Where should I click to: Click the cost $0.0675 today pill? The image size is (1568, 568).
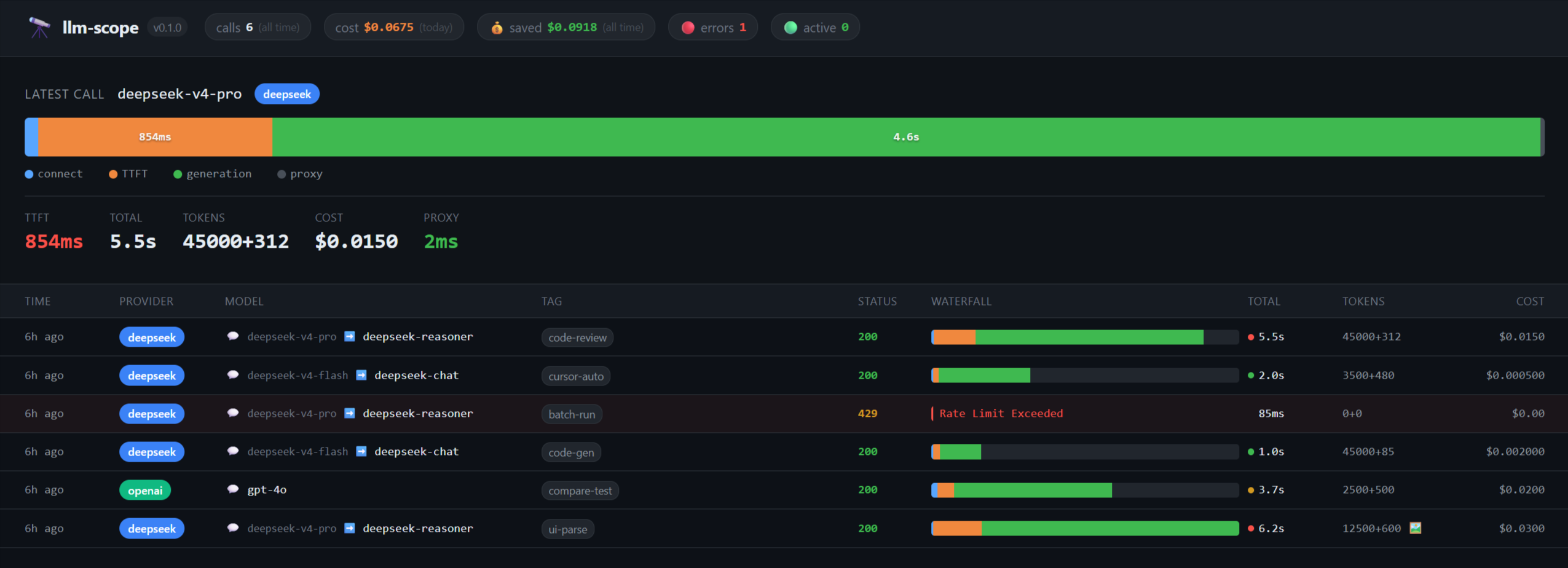pos(393,28)
